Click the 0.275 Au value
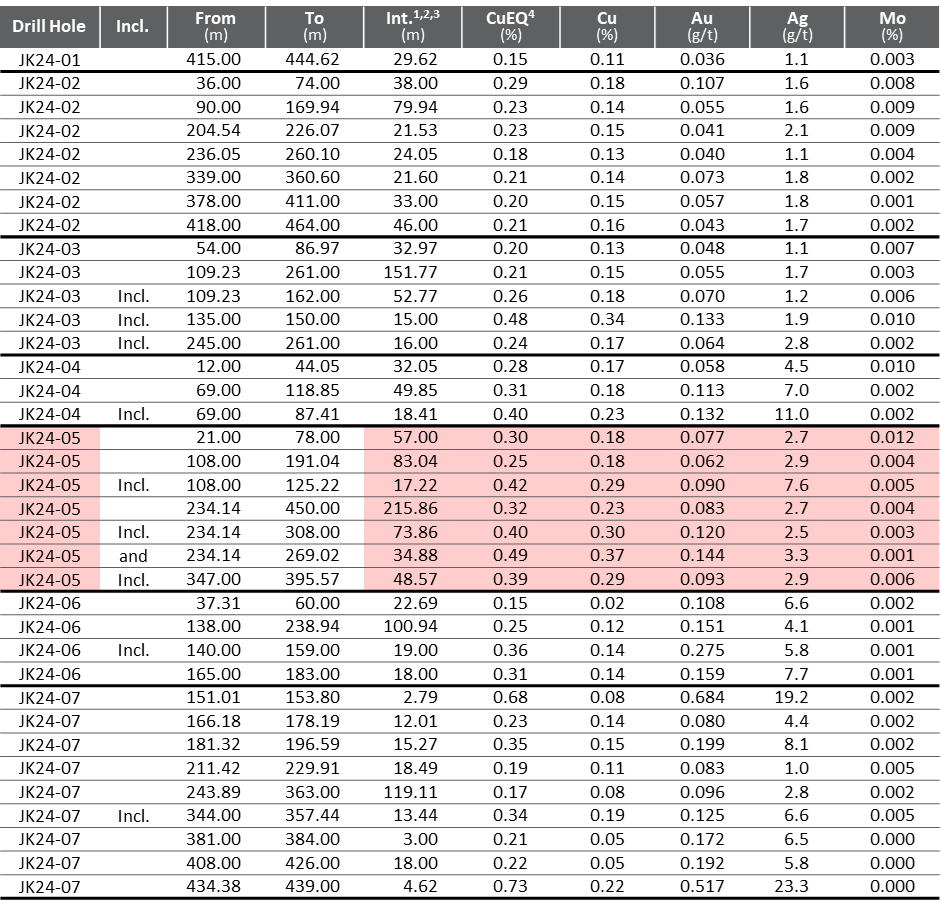The height and width of the screenshot is (910, 941). click(702, 650)
